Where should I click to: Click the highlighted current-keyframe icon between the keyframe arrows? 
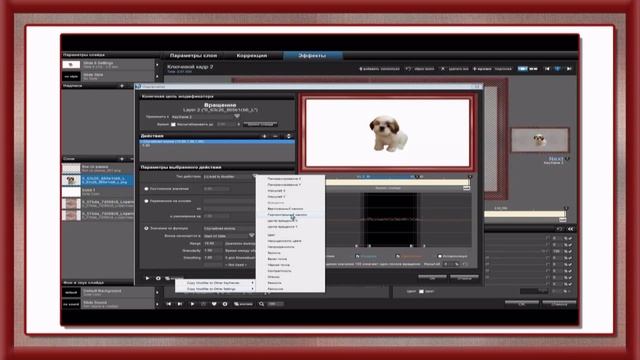click(x=558, y=69)
